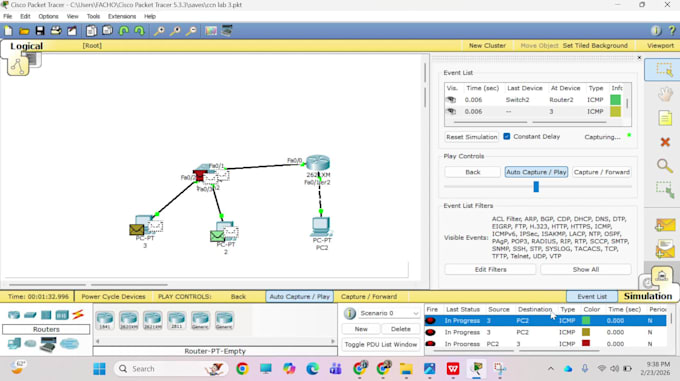Open the Extensions menu
The image size is (680, 381).
click(x=122, y=16)
